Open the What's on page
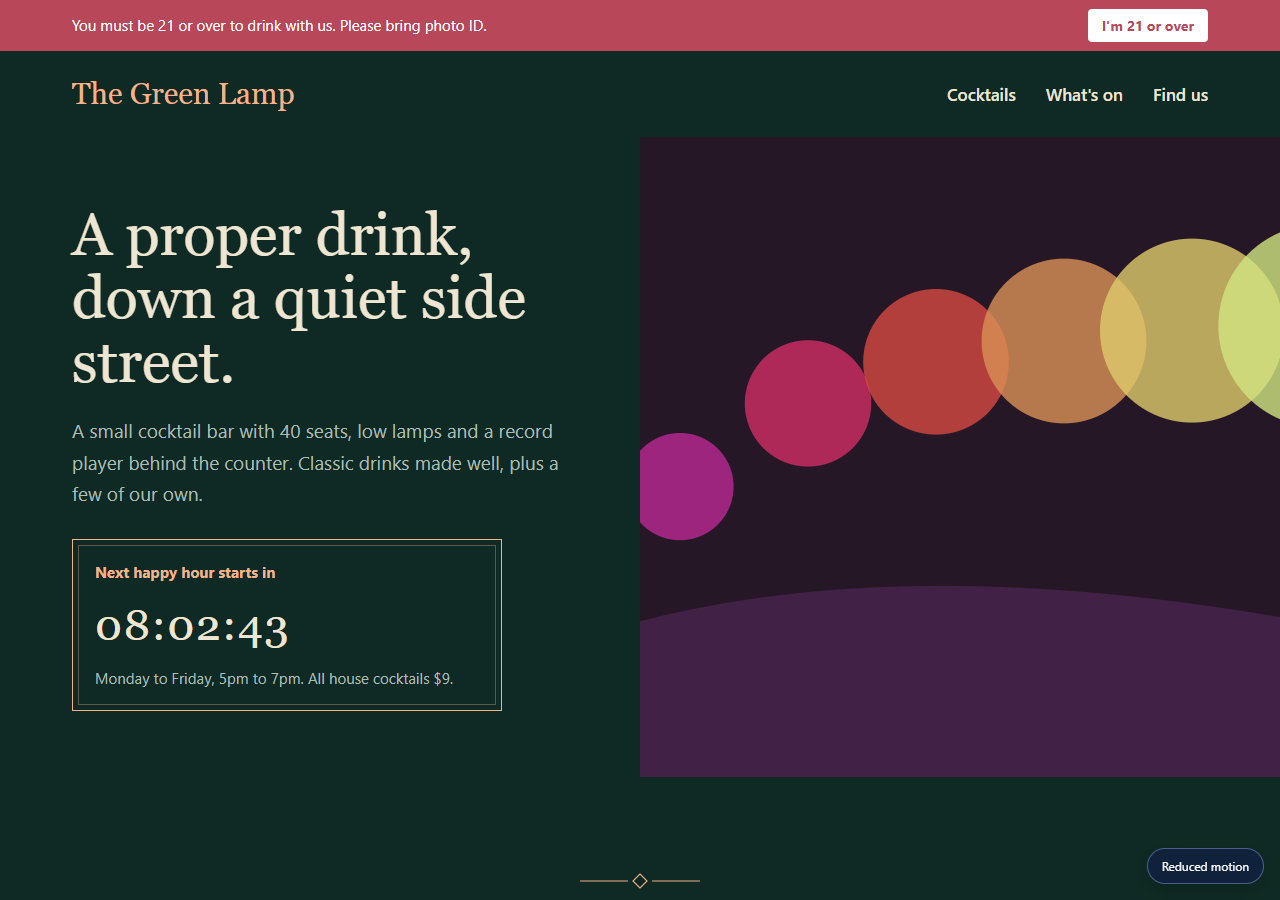Image resolution: width=1280 pixels, height=900 pixels. 1084,95
